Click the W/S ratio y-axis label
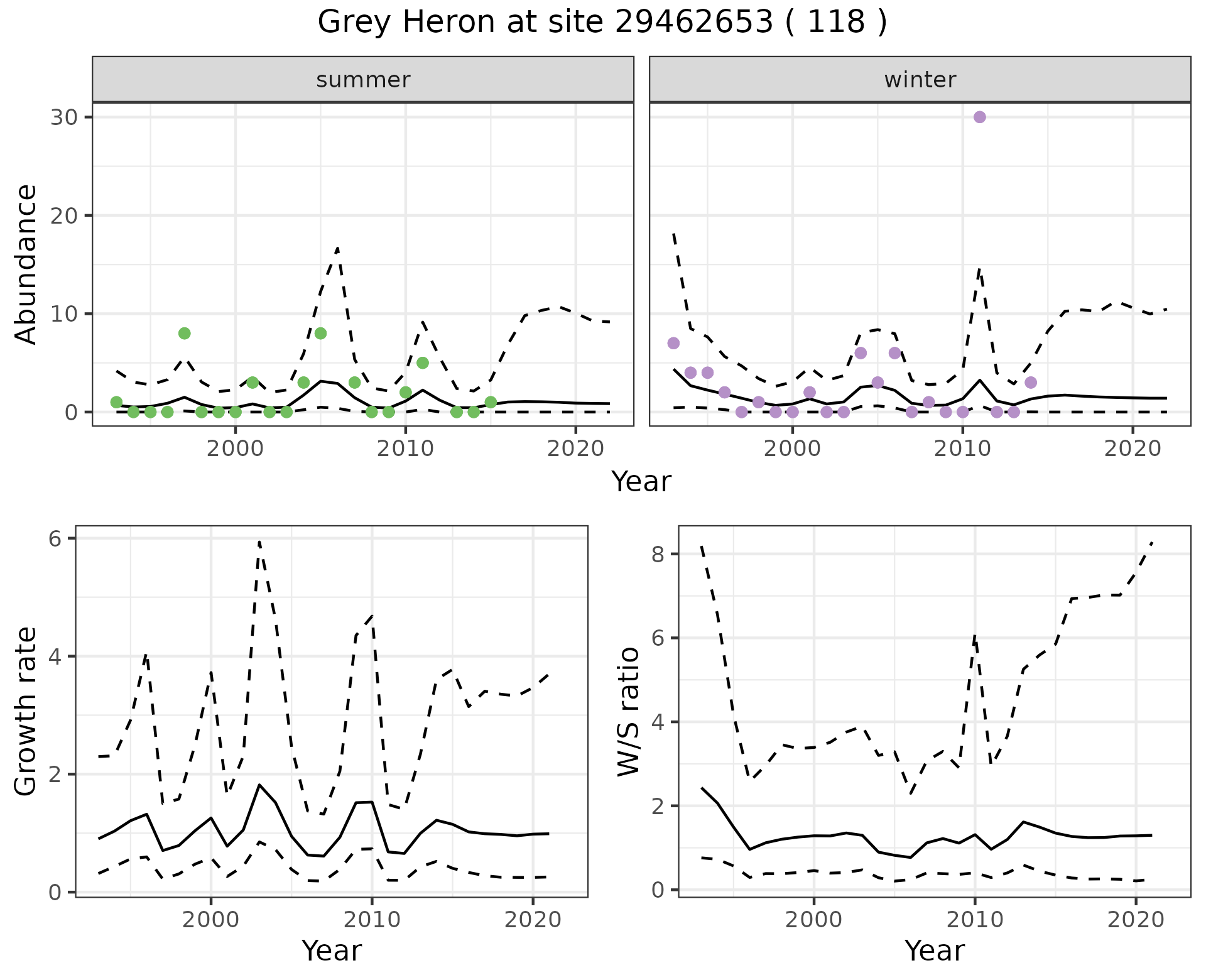 (x=628, y=712)
